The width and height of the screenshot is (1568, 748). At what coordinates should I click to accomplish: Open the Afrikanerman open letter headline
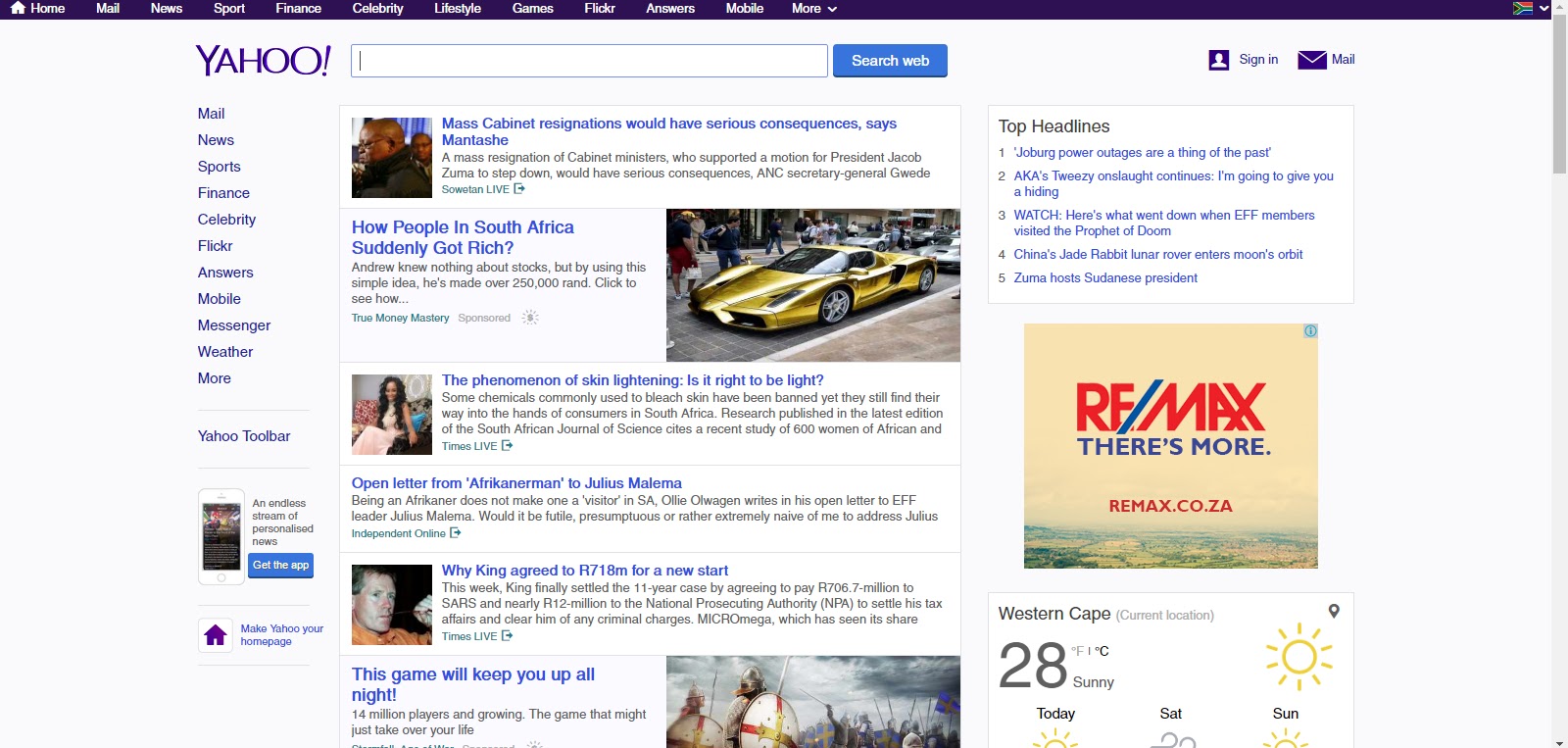coord(516,483)
